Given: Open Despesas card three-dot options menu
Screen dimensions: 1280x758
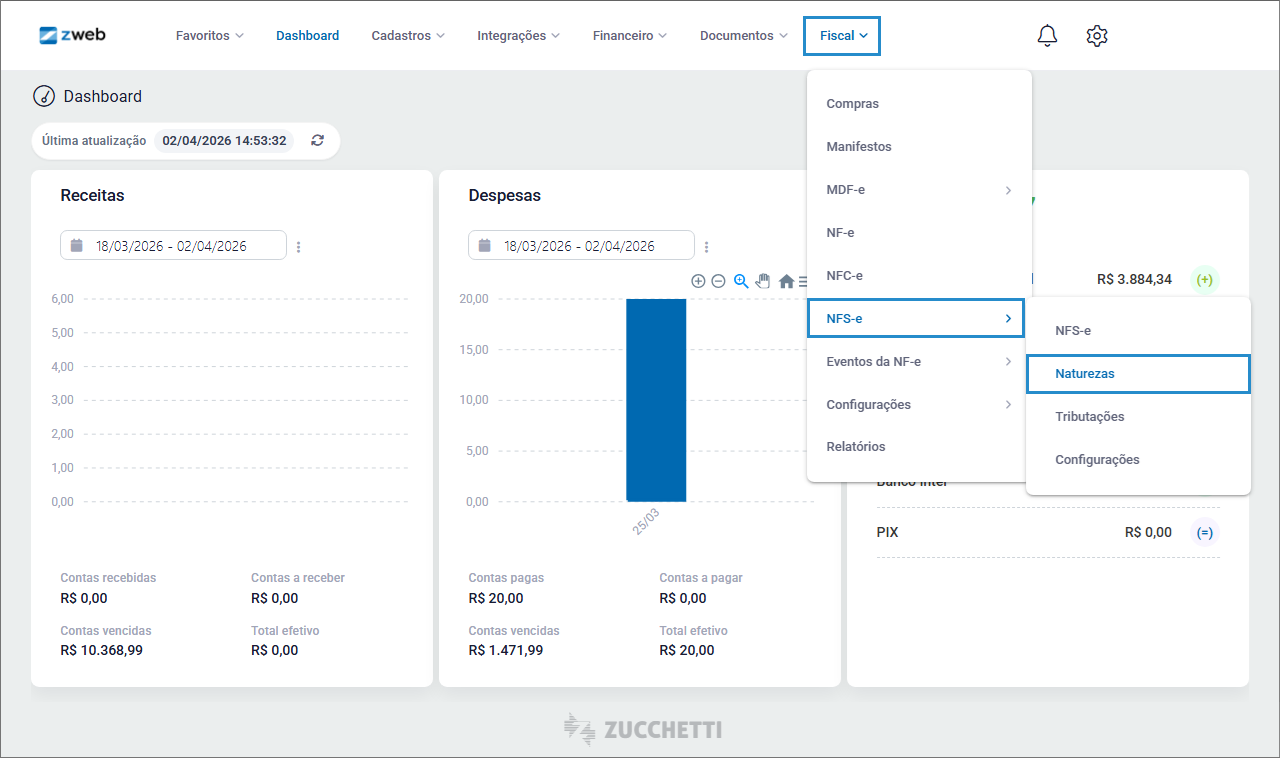Looking at the screenshot, I should (707, 246).
